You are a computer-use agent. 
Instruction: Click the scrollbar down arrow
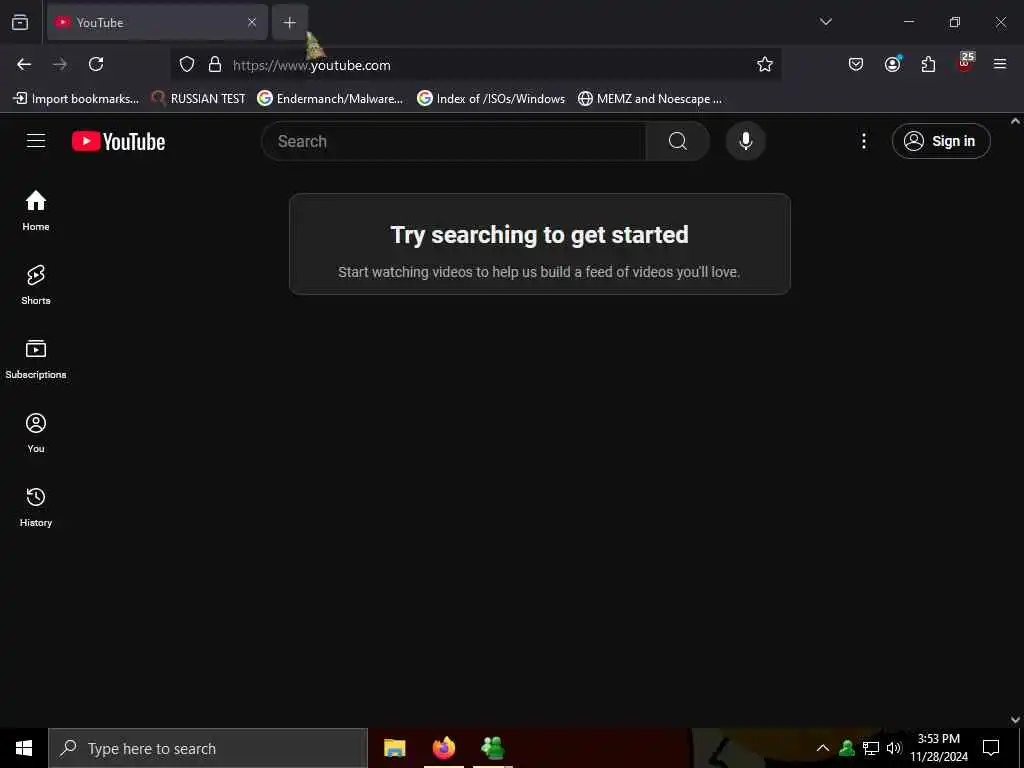point(1016,720)
